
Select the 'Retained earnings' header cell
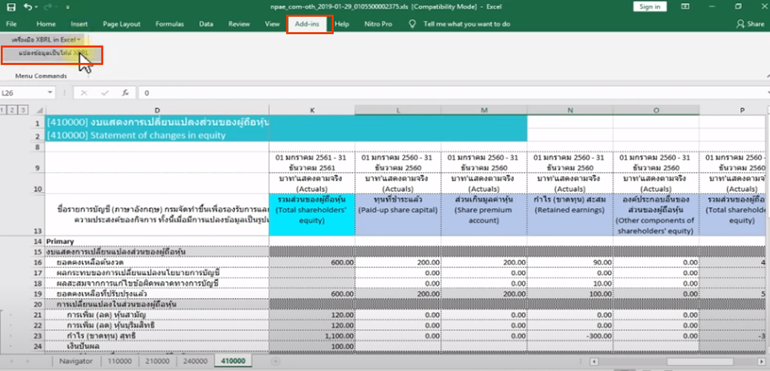click(x=570, y=215)
